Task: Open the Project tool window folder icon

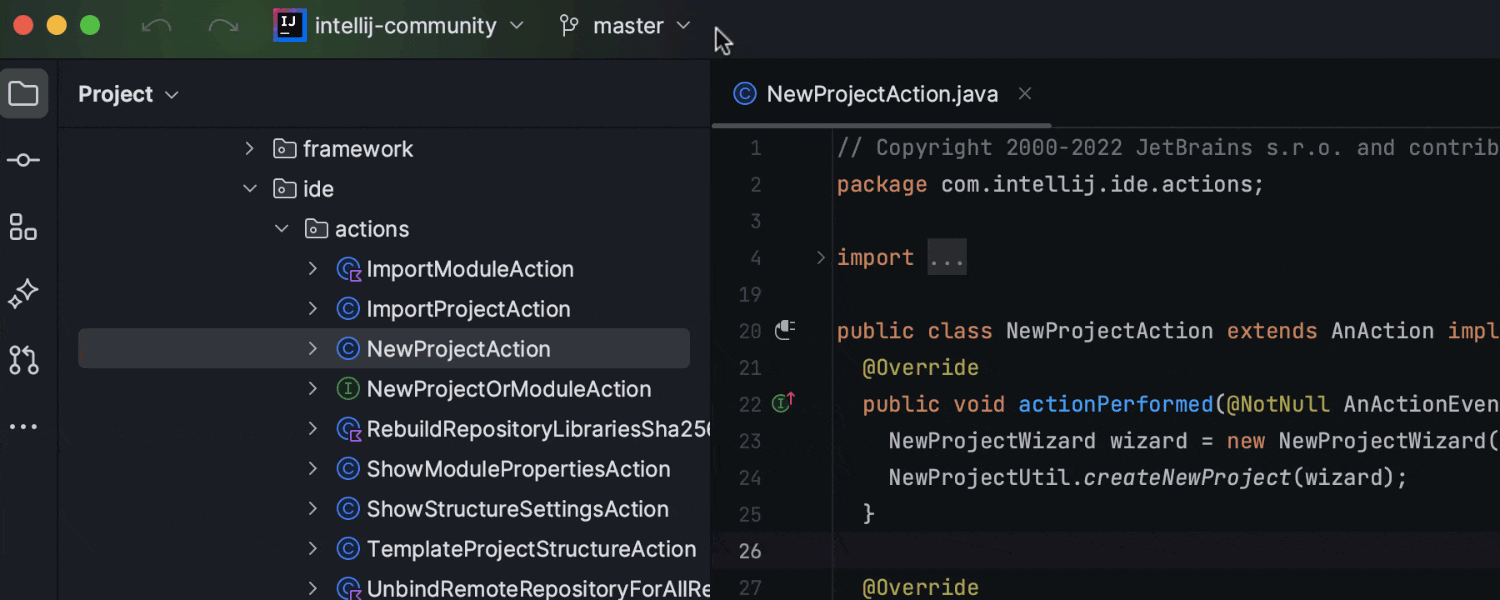Action: [x=24, y=94]
